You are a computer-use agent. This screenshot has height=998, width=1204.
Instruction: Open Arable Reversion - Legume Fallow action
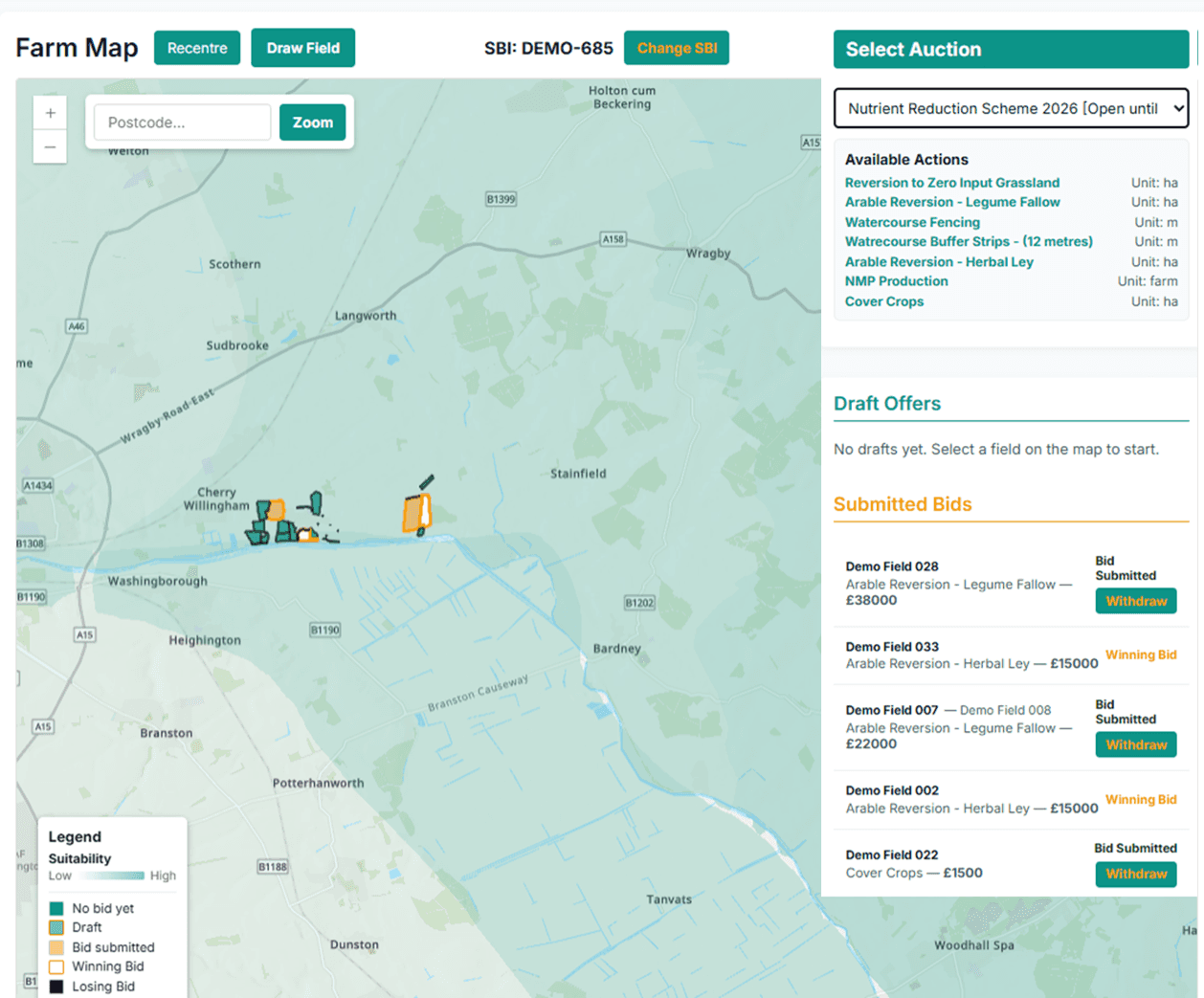tap(951, 202)
